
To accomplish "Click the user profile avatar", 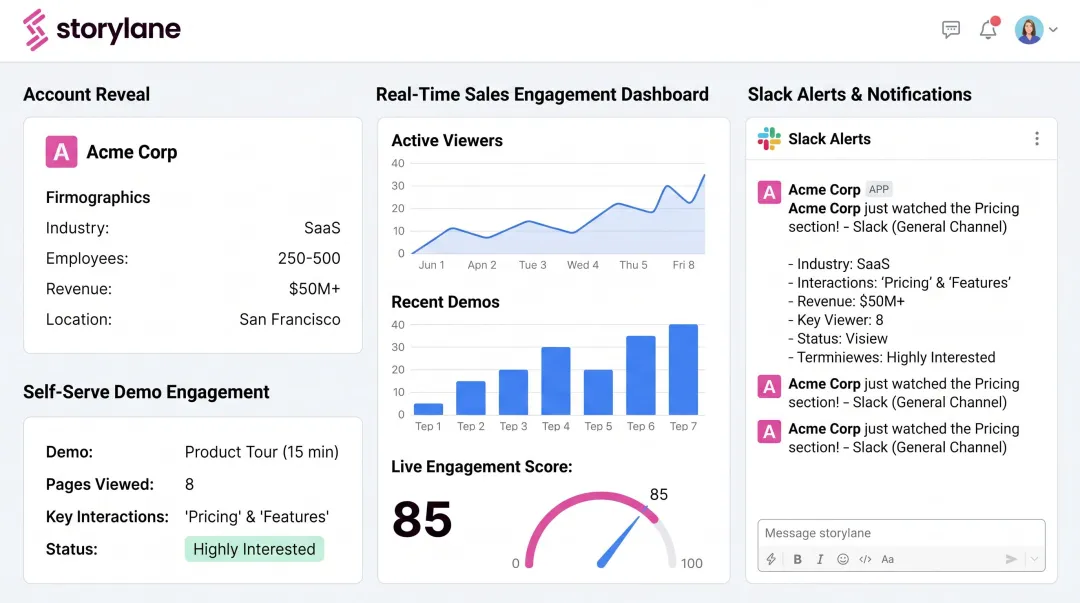I will (x=1028, y=30).
